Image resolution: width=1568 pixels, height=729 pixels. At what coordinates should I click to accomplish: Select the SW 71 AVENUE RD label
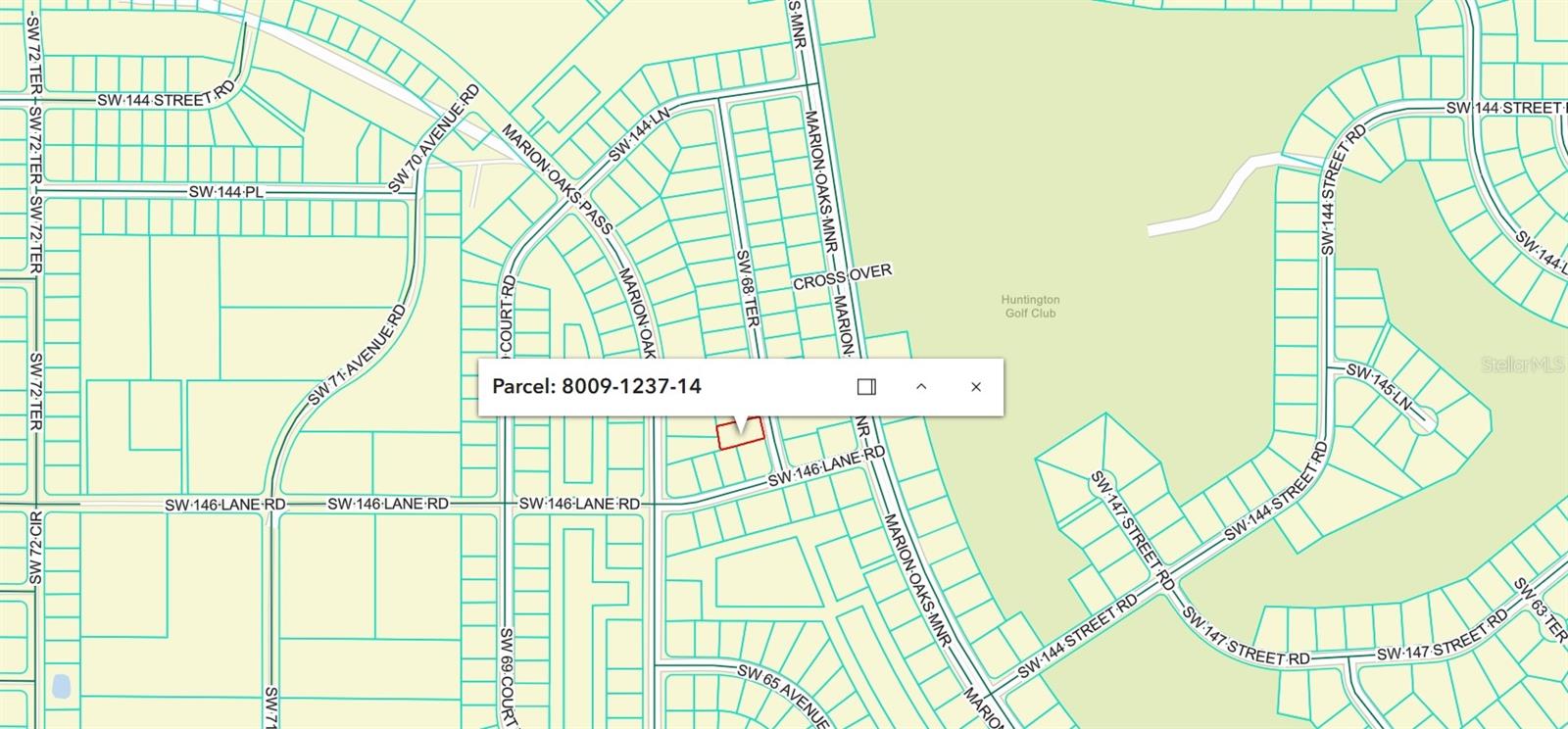[x=356, y=355]
